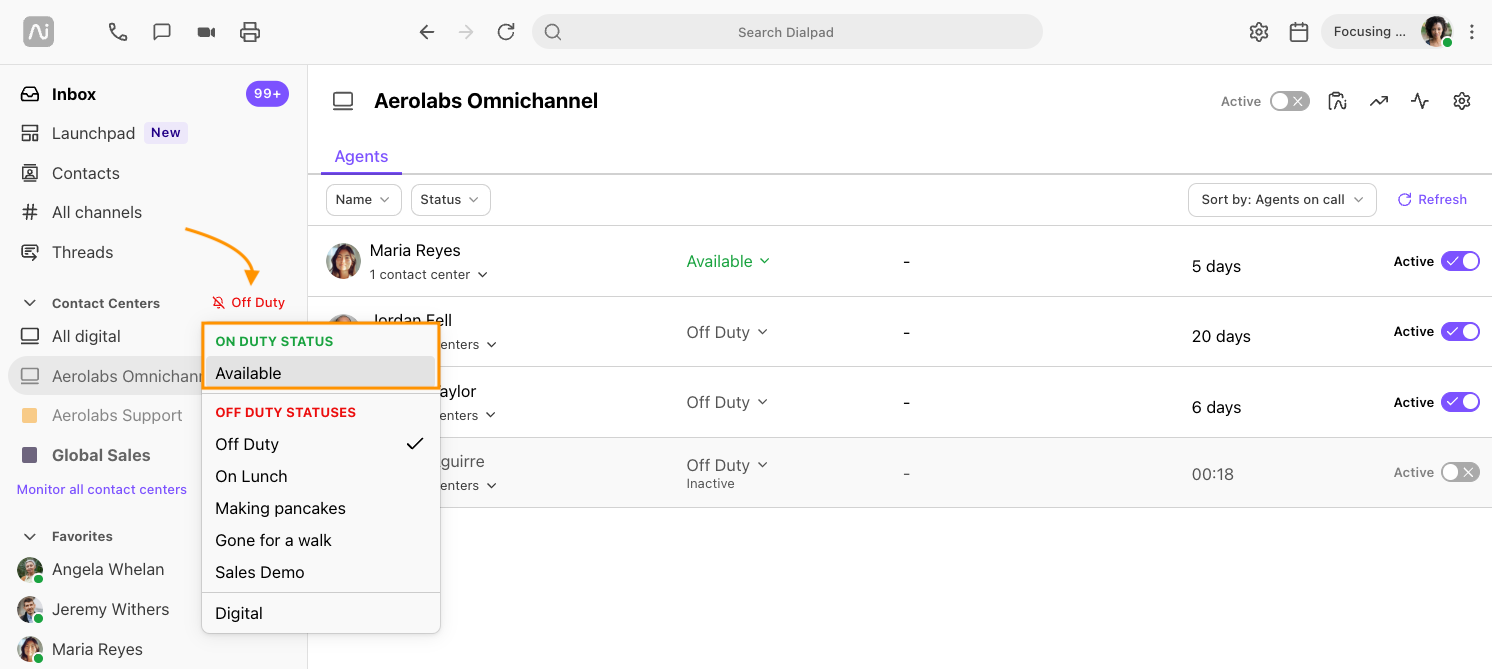Image resolution: width=1492 pixels, height=669 pixels.
Task: Click Monitor all contact centers link
Action: coord(102,490)
